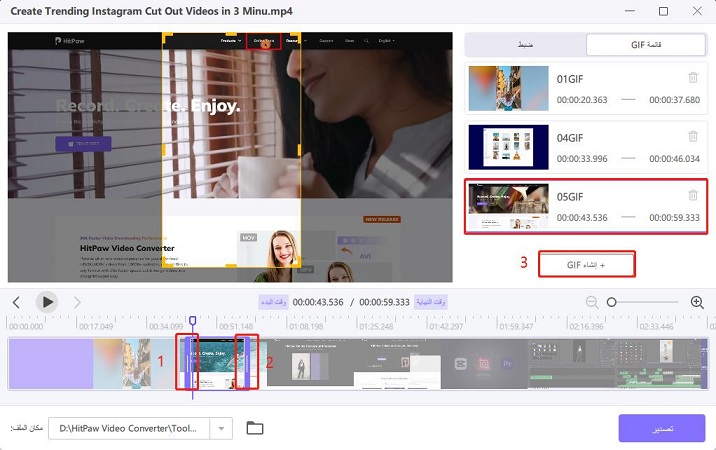
Task: Minimize the window
Action: (x=630, y=11)
